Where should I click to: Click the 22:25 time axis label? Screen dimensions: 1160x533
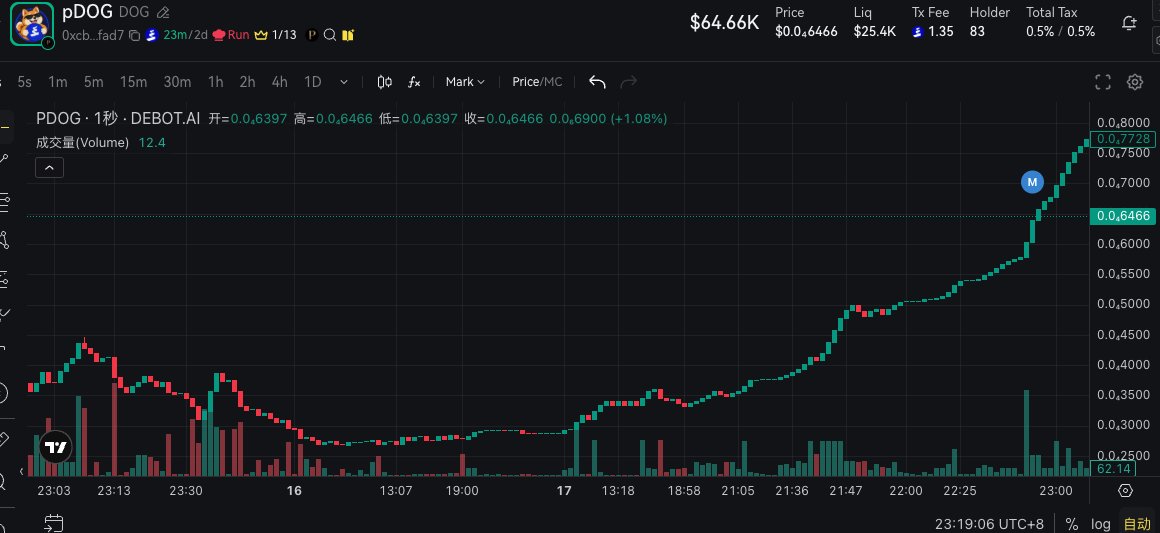960,491
